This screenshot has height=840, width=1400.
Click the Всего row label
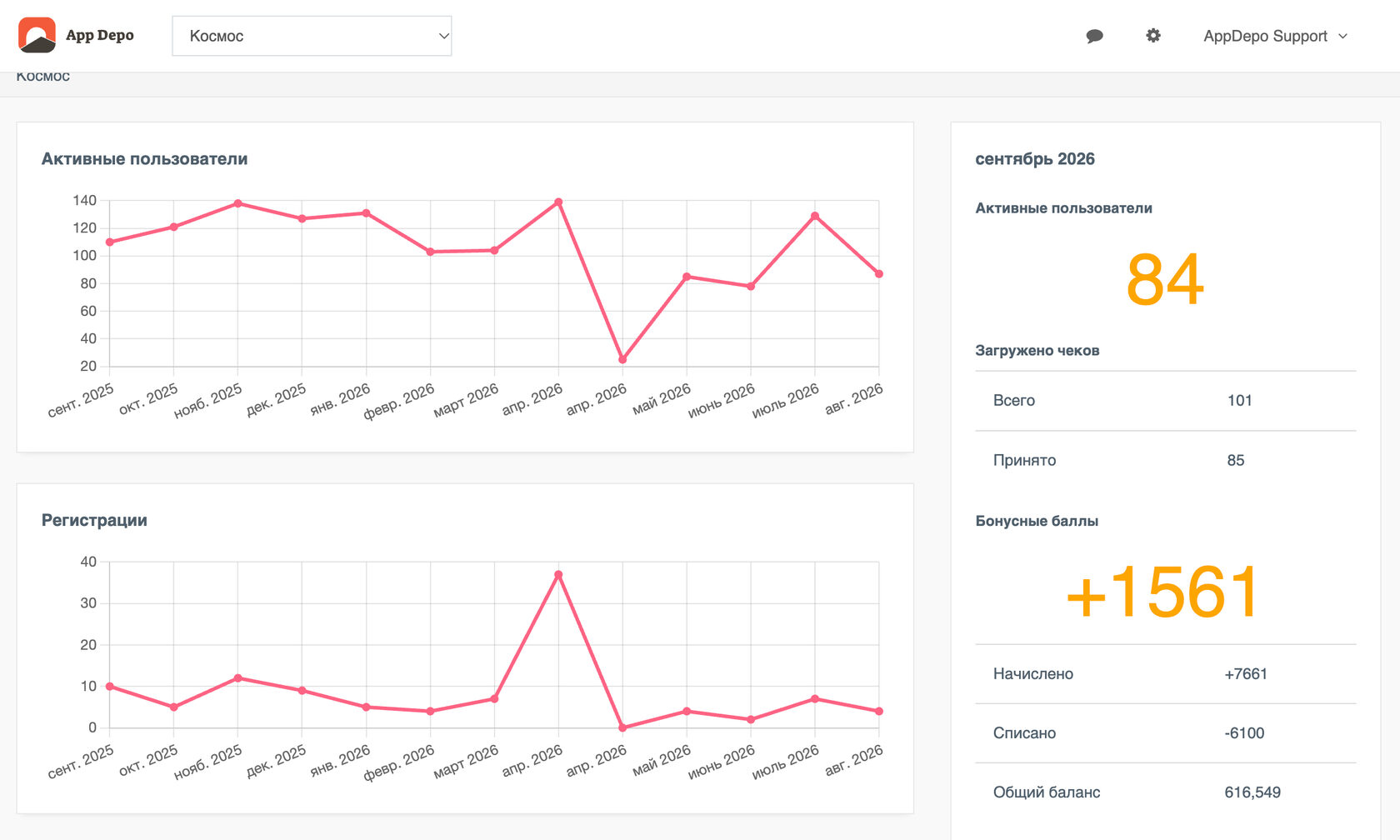1014,400
